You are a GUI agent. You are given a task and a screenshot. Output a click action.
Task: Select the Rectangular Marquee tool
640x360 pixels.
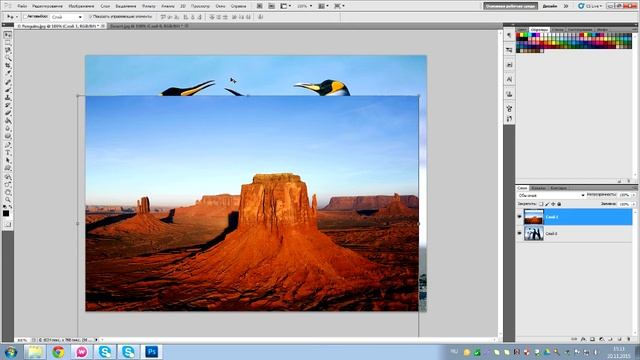8,43
